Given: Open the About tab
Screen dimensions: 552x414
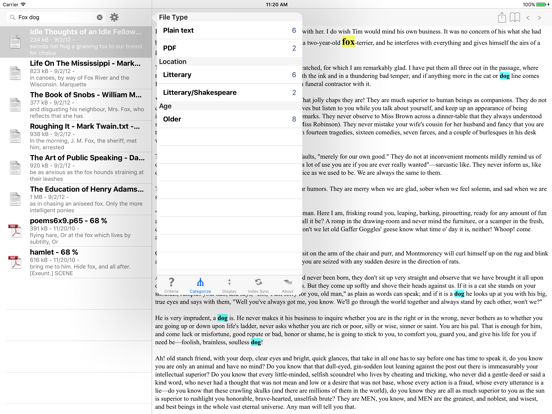Looking at the screenshot, I should point(288,285).
